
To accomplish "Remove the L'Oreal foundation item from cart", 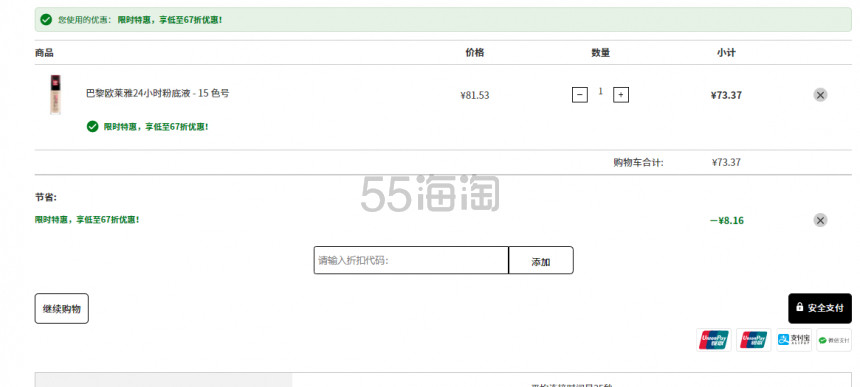I will coord(820,95).
